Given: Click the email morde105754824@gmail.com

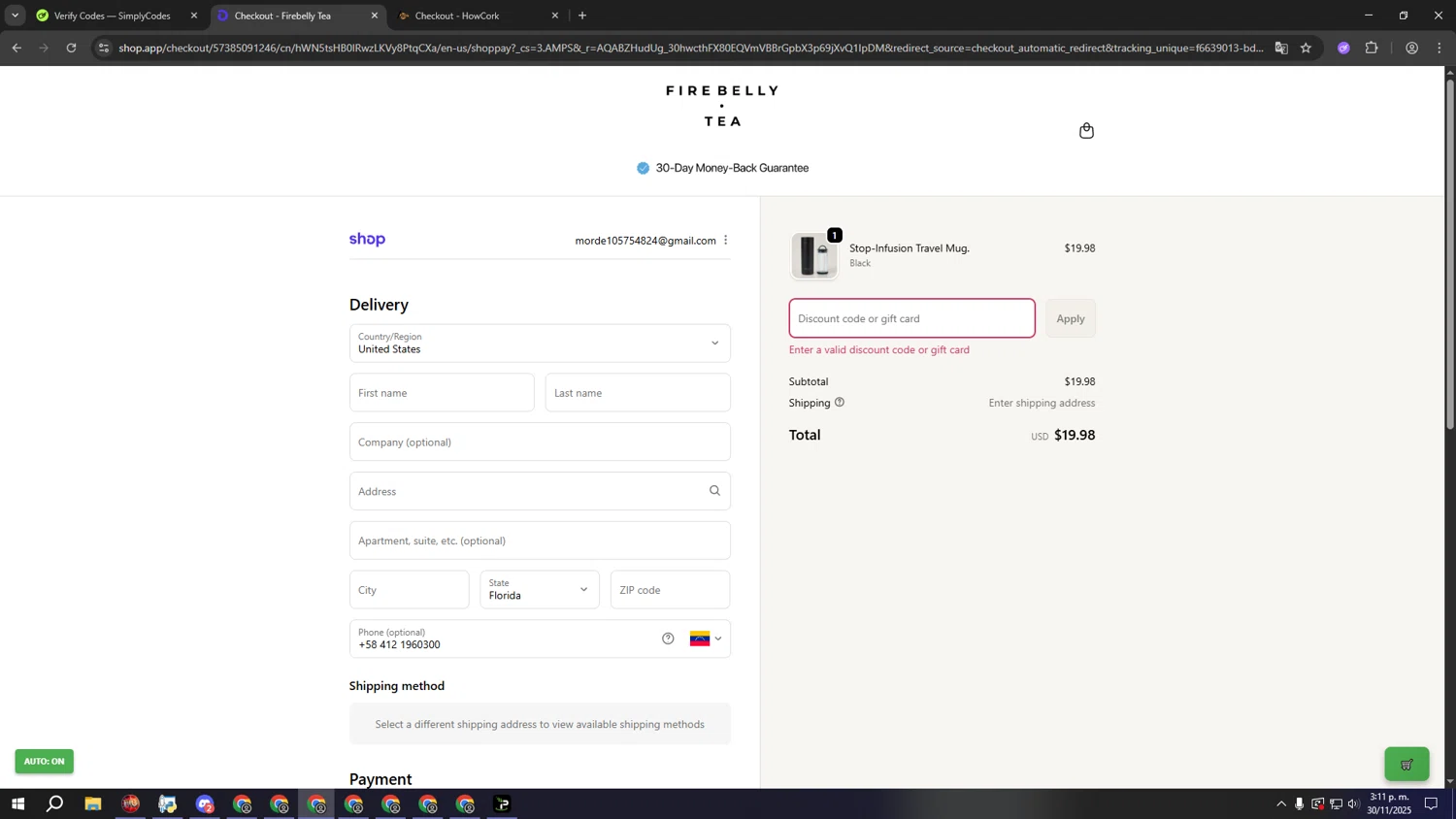Looking at the screenshot, I should click(645, 241).
